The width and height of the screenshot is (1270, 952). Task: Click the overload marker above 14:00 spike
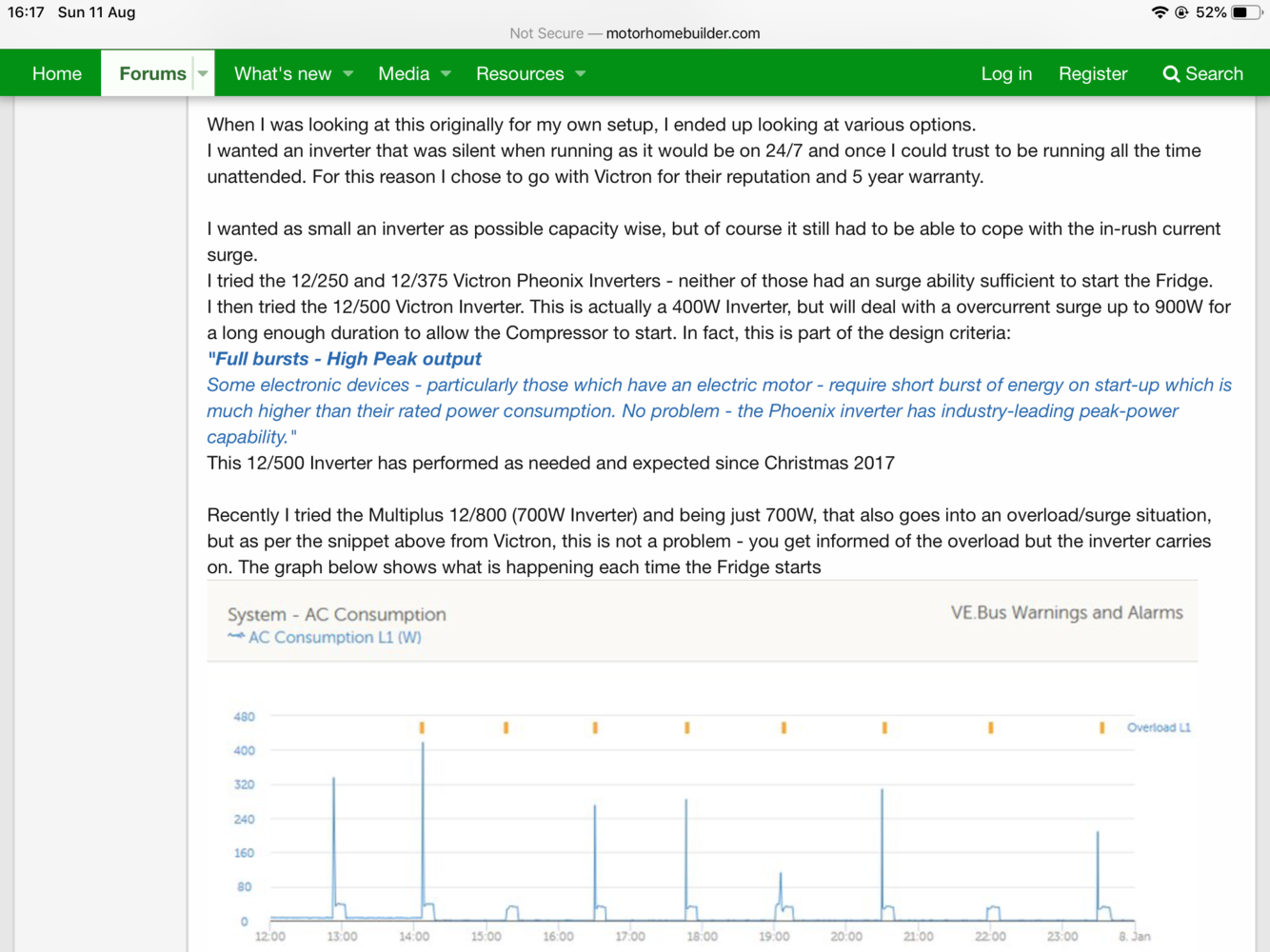[x=422, y=727]
